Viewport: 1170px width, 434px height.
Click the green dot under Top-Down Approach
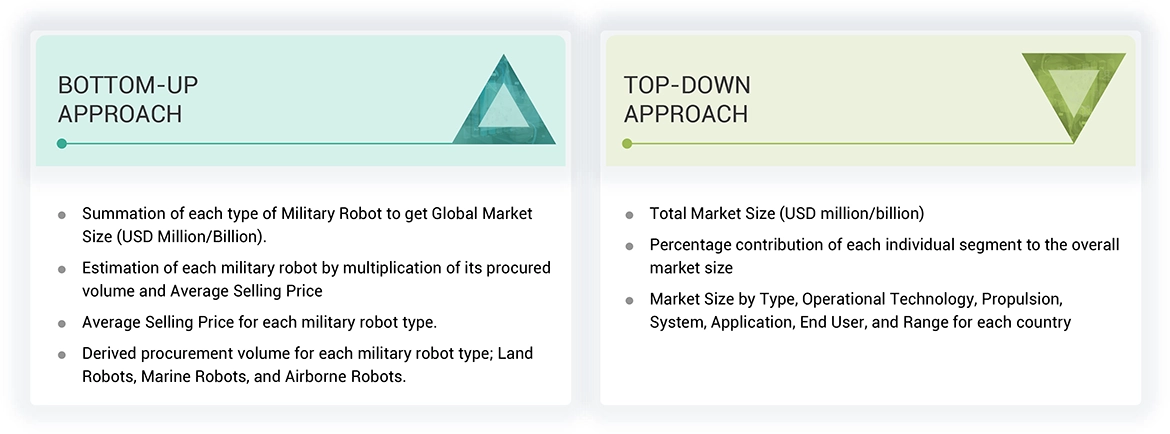click(628, 144)
